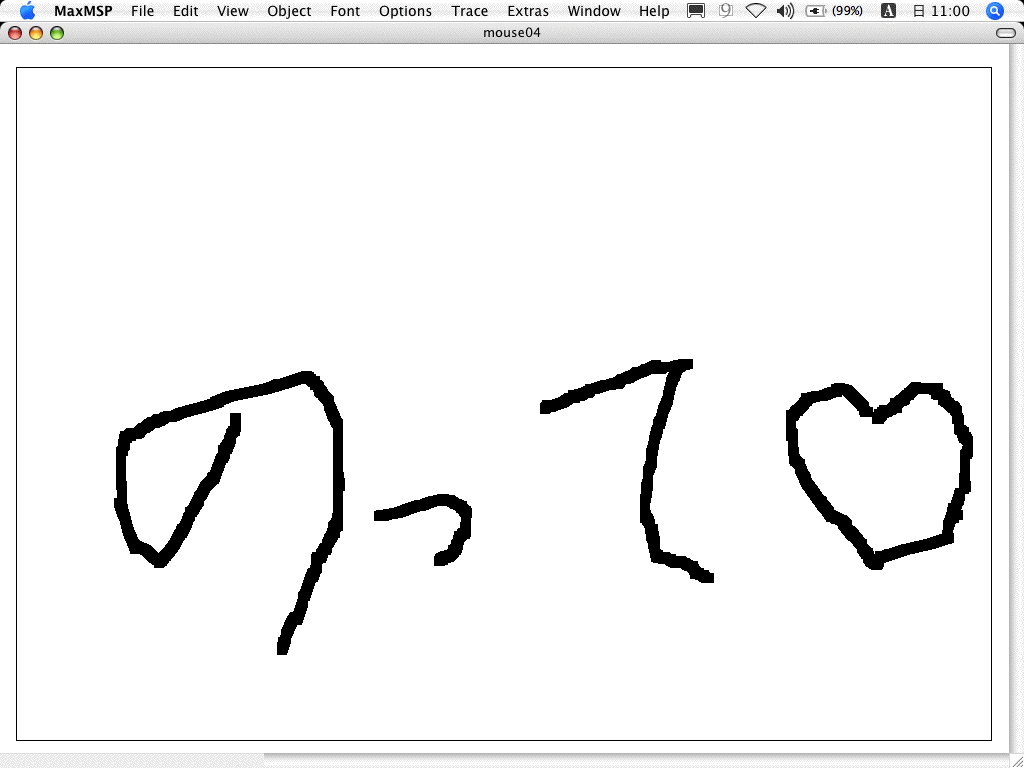
Task: Open the MaxMSP application menu
Action: point(83,11)
